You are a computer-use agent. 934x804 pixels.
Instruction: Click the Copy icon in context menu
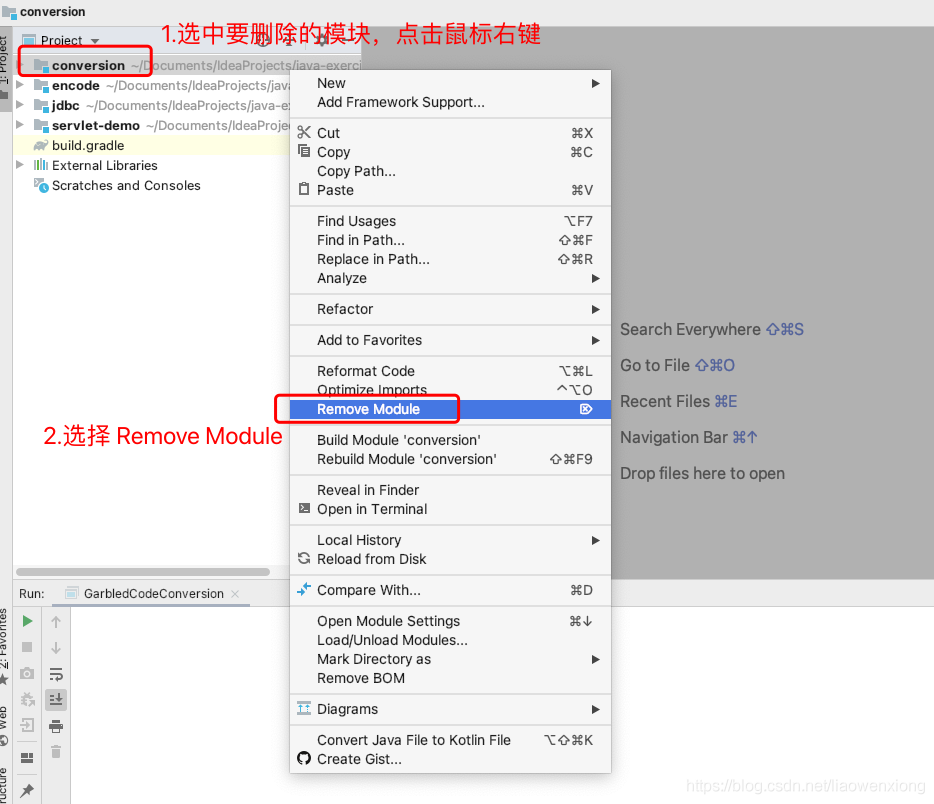tap(304, 151)
